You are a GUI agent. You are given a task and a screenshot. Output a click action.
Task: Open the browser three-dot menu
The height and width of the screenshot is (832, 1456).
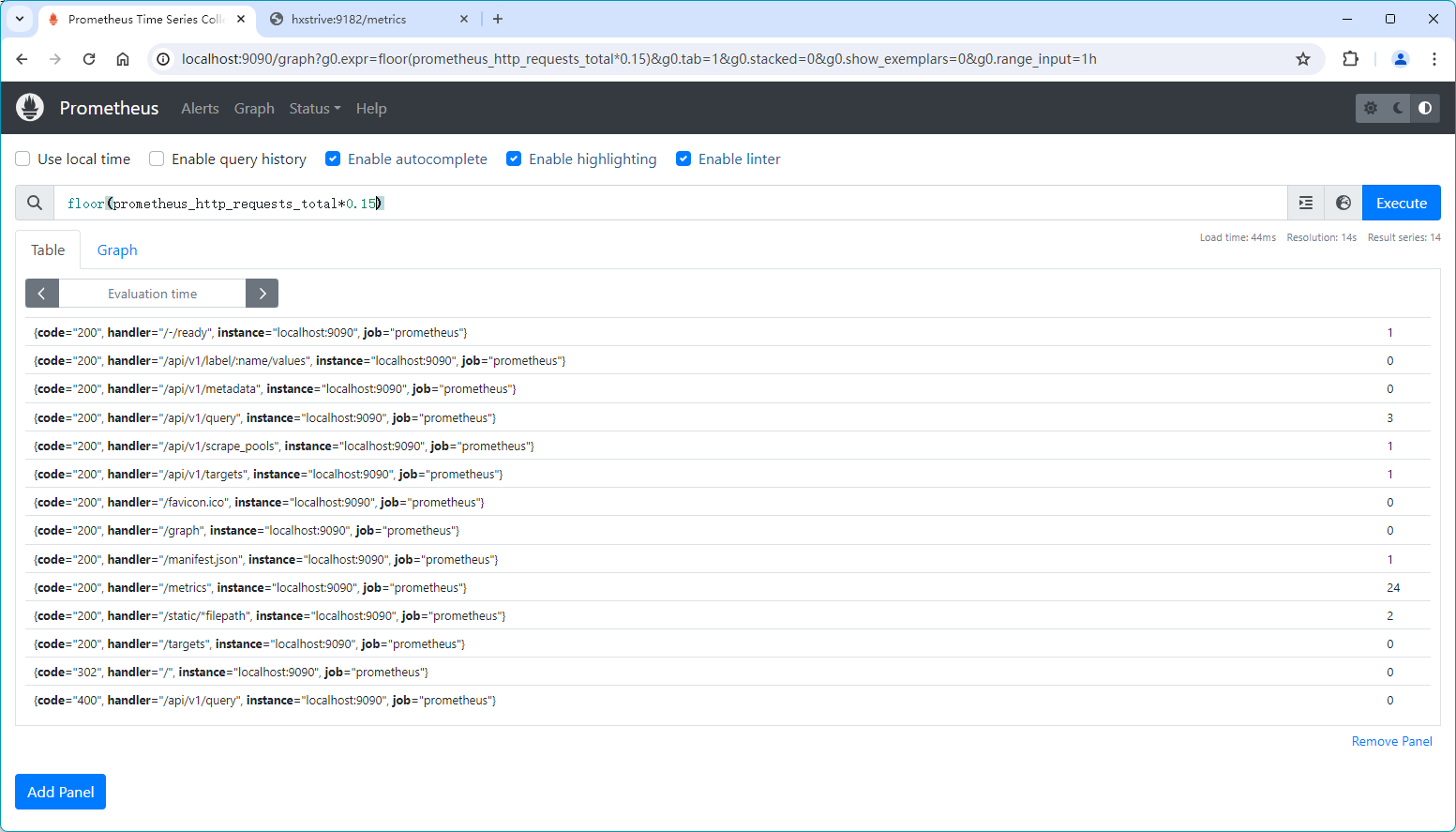click(1434, 59)
